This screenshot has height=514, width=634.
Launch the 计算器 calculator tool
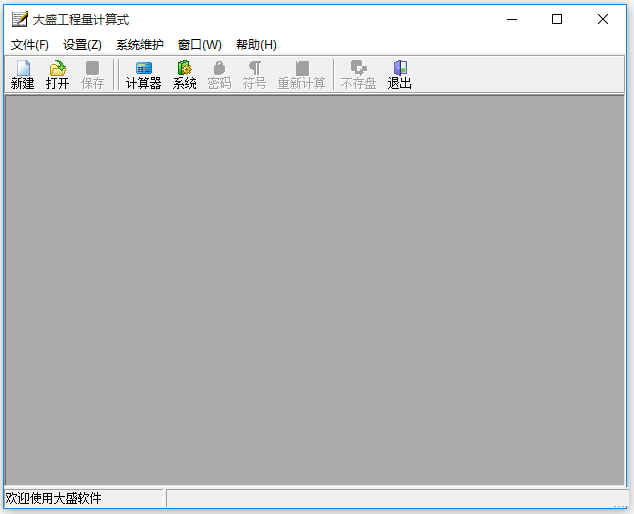(x=143, y=75)
